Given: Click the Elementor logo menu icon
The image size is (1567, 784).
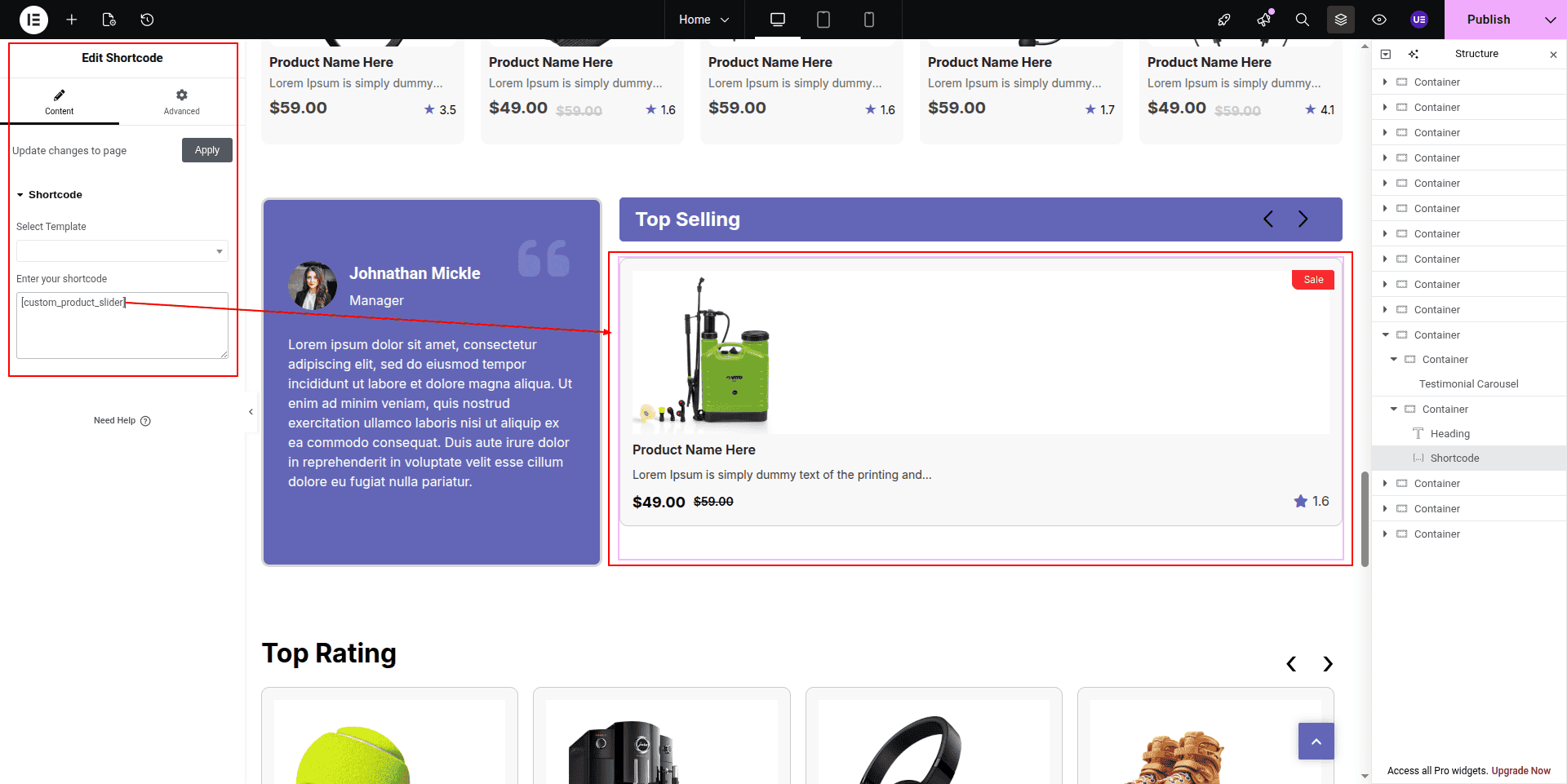Looking at the screenshot, I should [x=33, y=20].
